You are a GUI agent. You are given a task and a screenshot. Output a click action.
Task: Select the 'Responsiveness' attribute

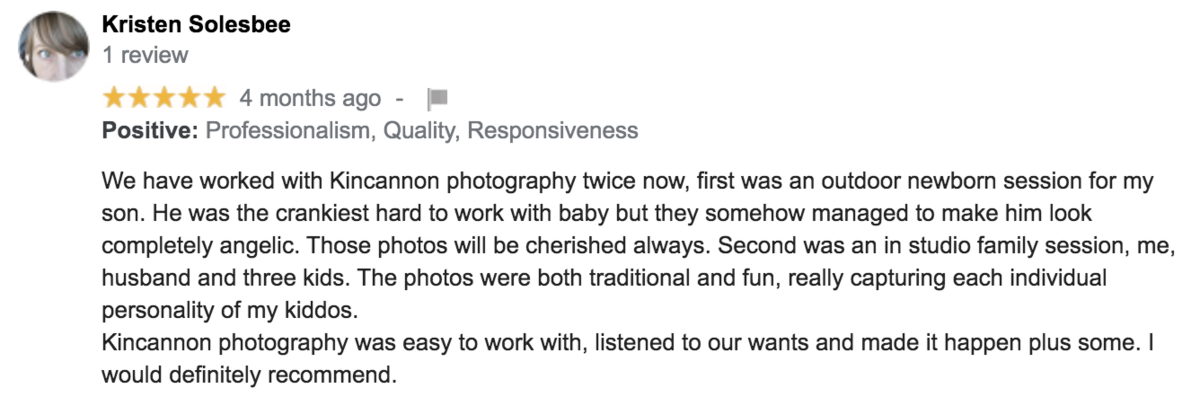click(x=552, y=130)
